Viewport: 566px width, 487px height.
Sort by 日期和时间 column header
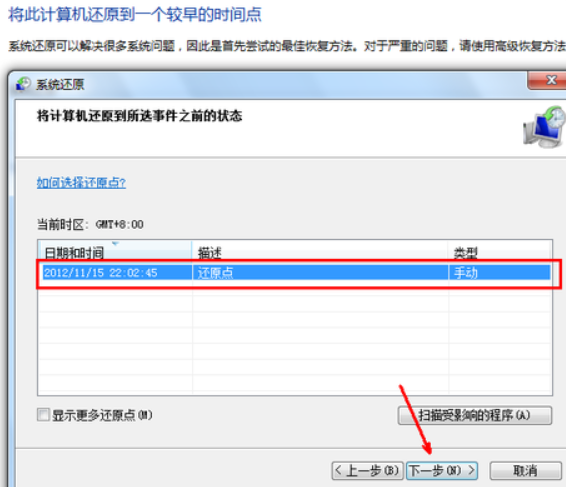click(115, 251)
